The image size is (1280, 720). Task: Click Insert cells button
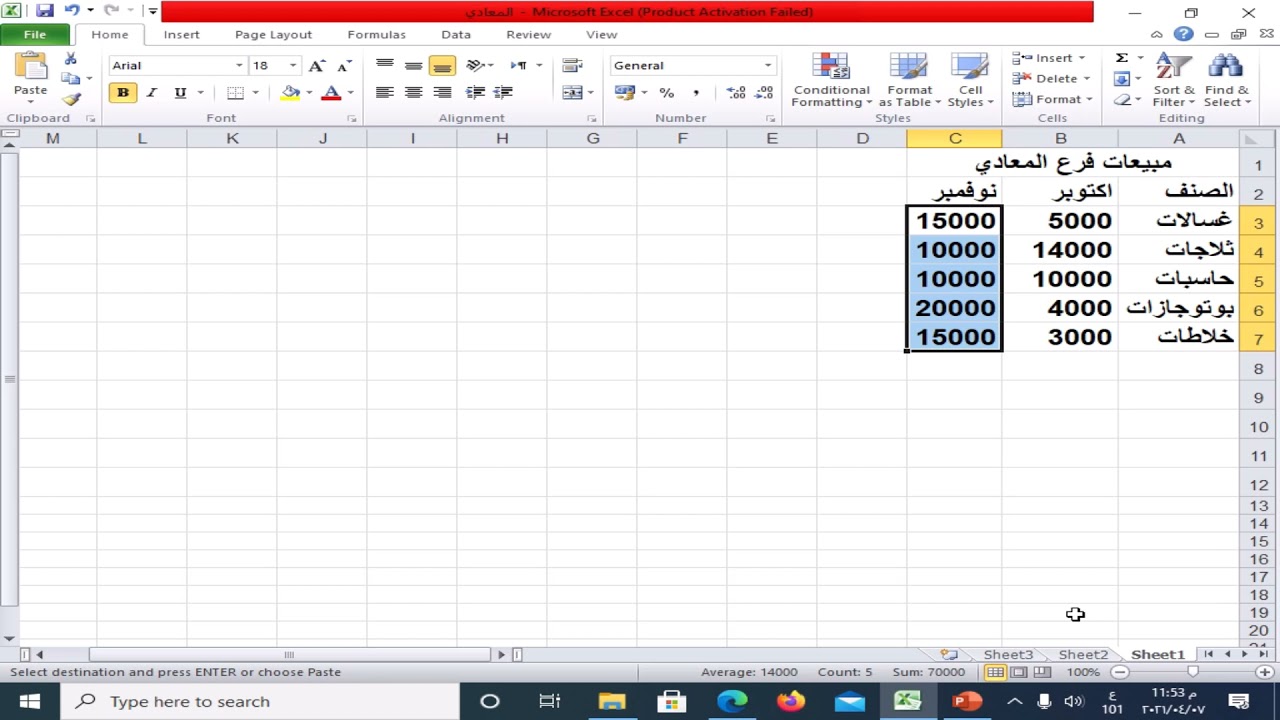1051,58
